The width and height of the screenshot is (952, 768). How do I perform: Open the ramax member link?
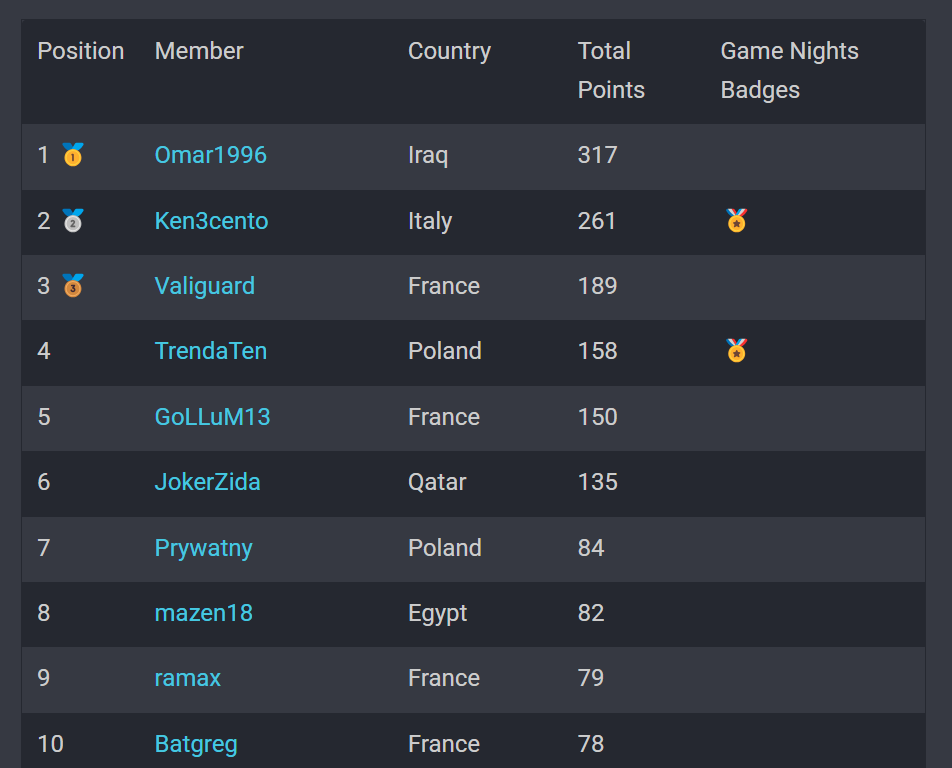187,678
